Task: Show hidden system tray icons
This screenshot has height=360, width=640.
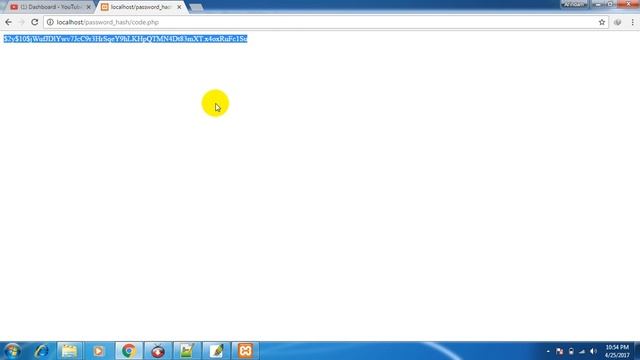Action: pos(548,351)
